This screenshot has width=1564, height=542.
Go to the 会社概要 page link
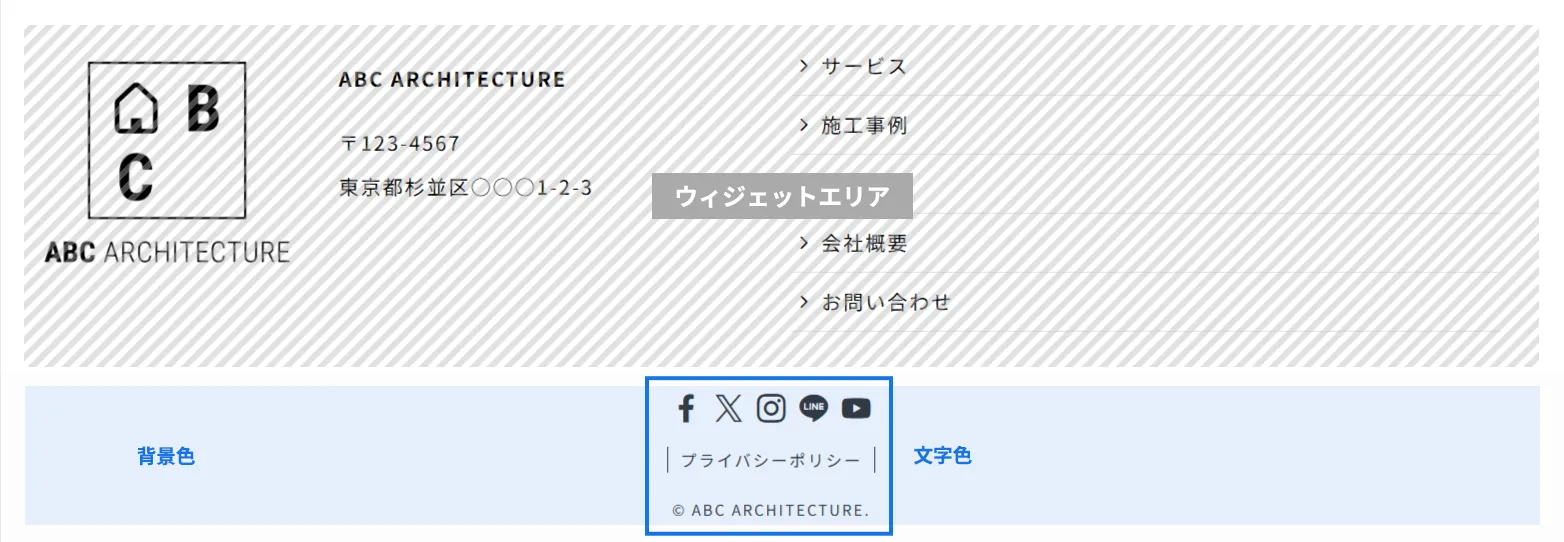(x=864, y=243)
